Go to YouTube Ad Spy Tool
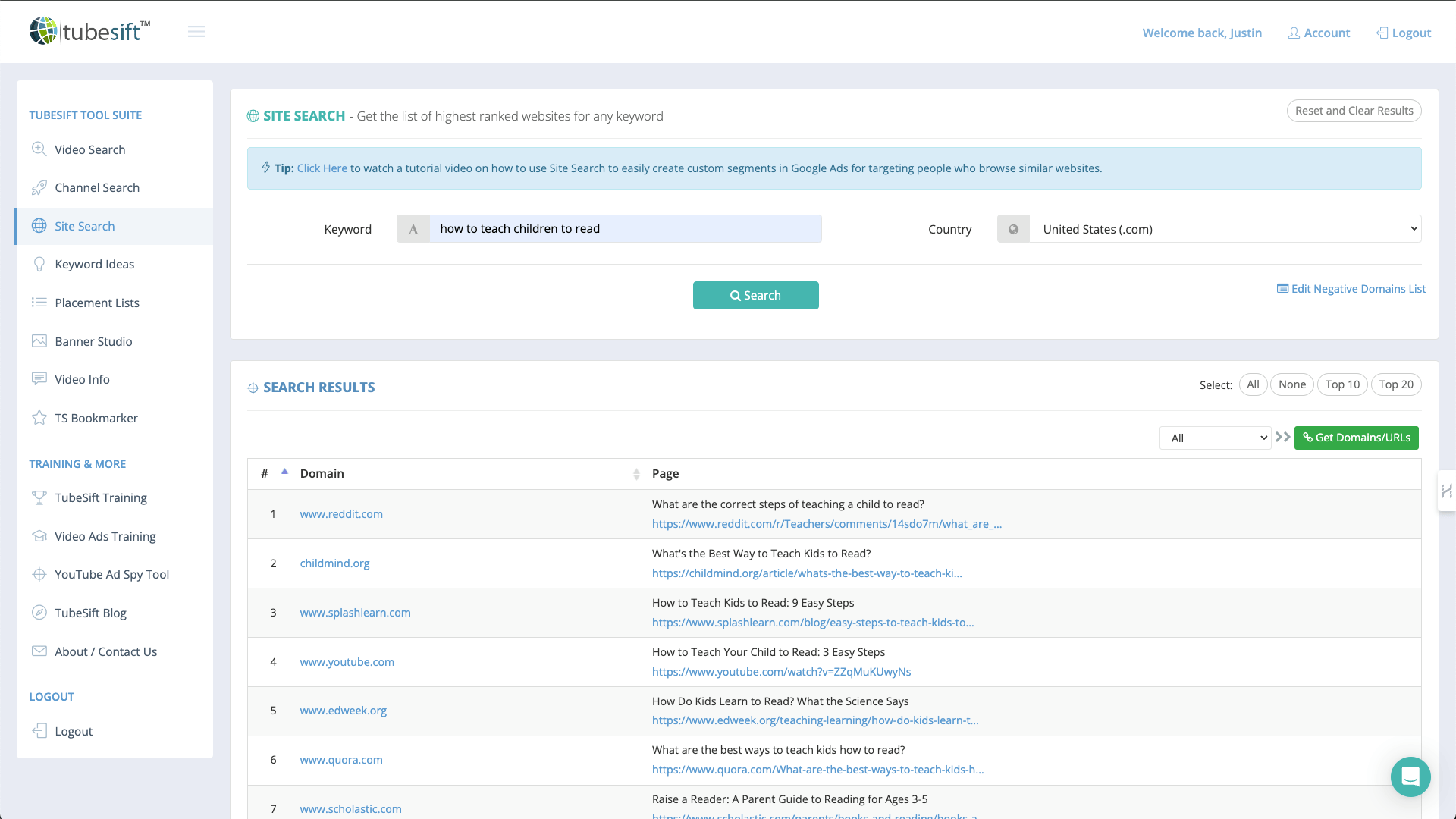The image size is (1456, 819). click(x=111, y=574)
